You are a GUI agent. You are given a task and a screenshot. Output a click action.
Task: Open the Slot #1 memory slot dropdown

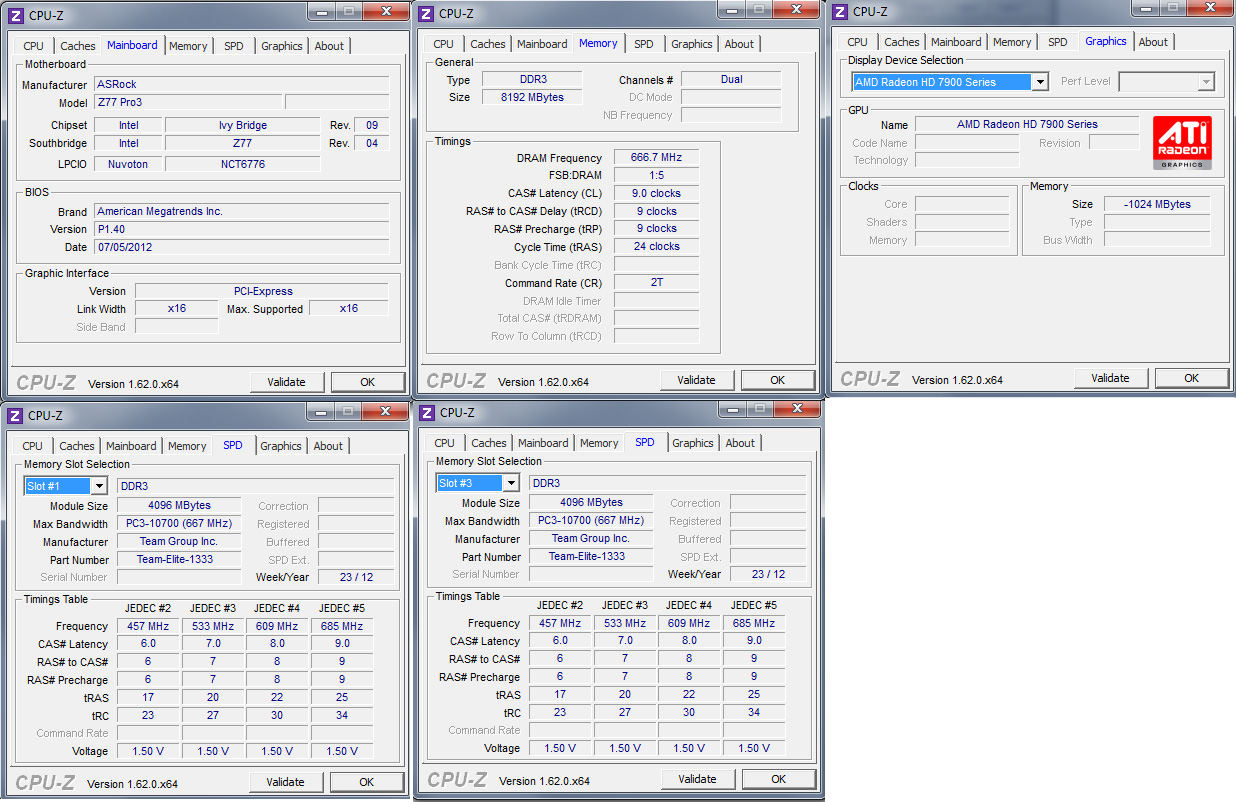tap(99, 486)
